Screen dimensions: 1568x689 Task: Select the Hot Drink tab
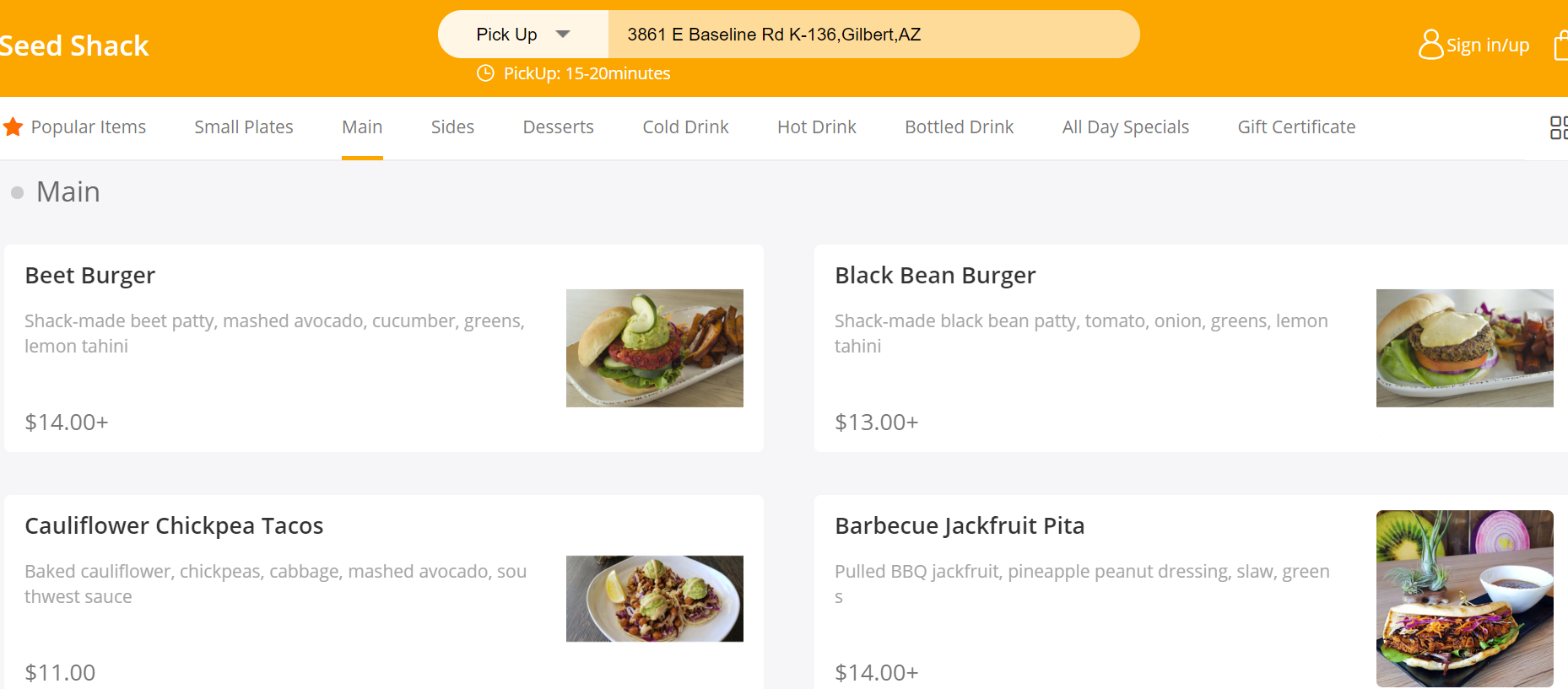[x=816, y=127]
